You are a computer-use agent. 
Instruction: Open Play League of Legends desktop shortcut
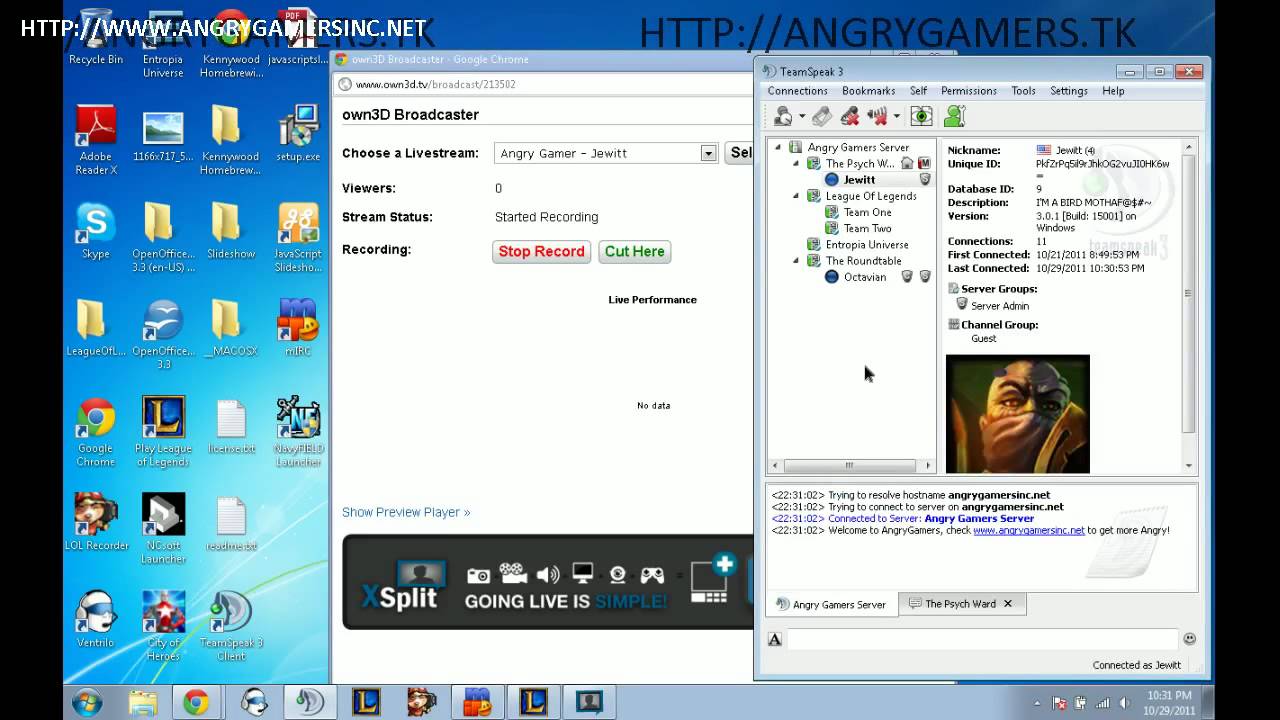(x=163, y=433)
